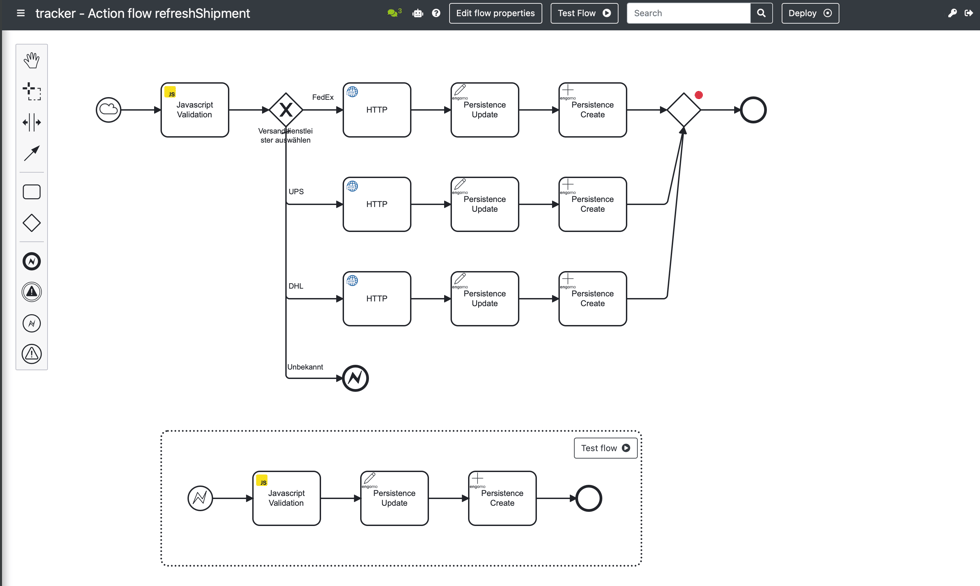
Task: Select the top Javascript Validation task
Action: coord(195,110)
